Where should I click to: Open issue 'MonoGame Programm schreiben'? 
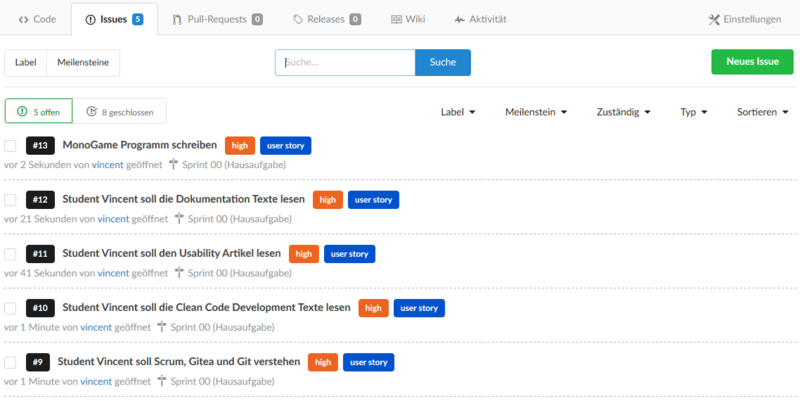click(139, 146)
